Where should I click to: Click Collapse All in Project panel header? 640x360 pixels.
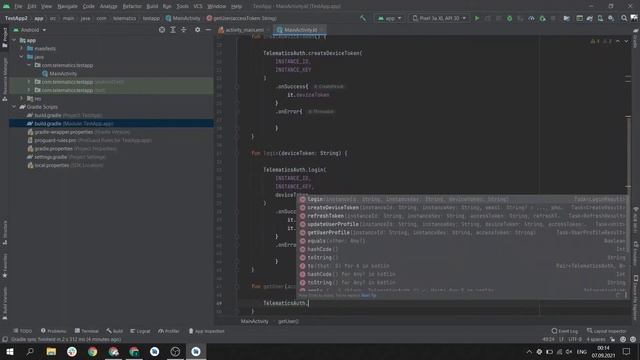184,30
